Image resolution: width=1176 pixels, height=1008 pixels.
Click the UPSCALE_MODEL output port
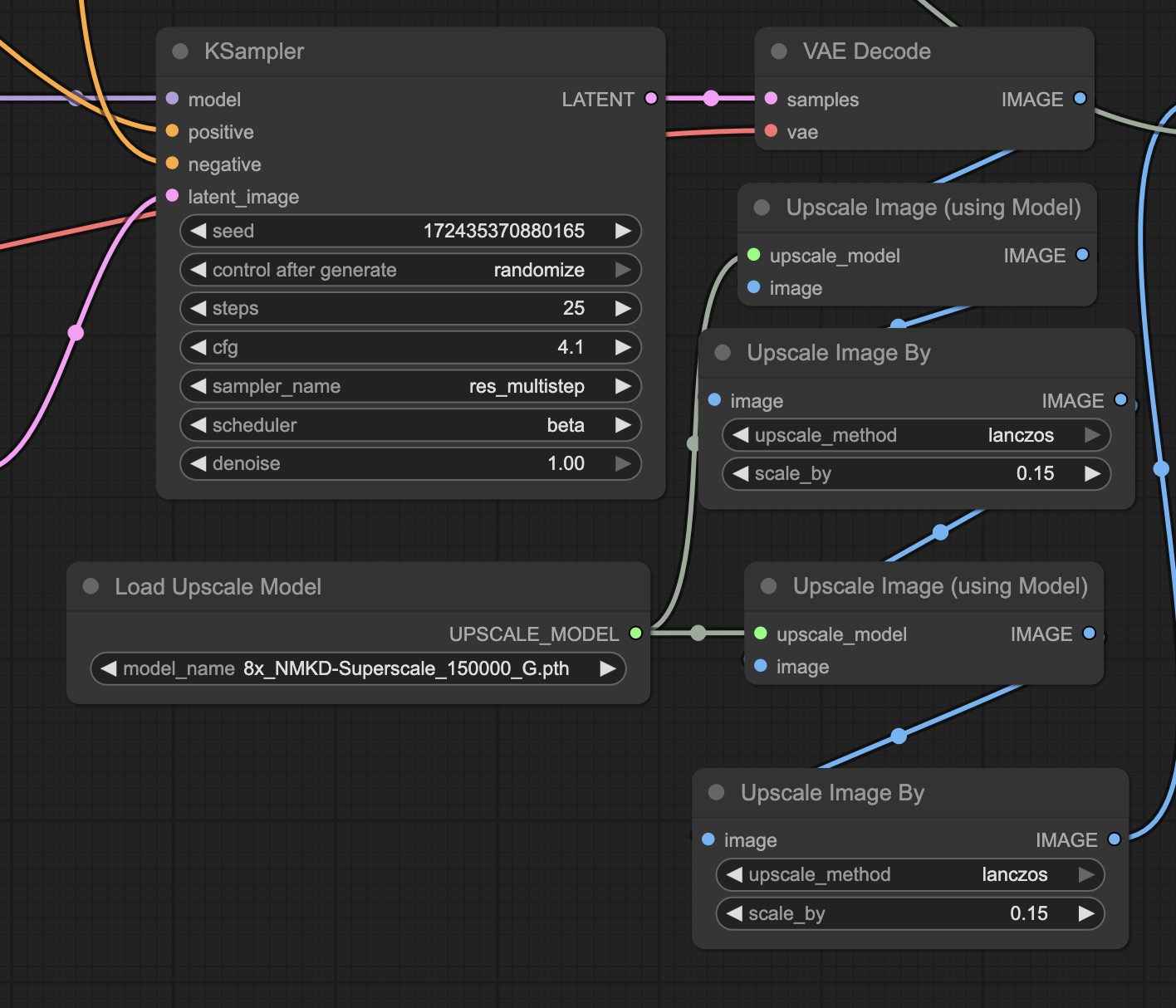click(635, 634)
